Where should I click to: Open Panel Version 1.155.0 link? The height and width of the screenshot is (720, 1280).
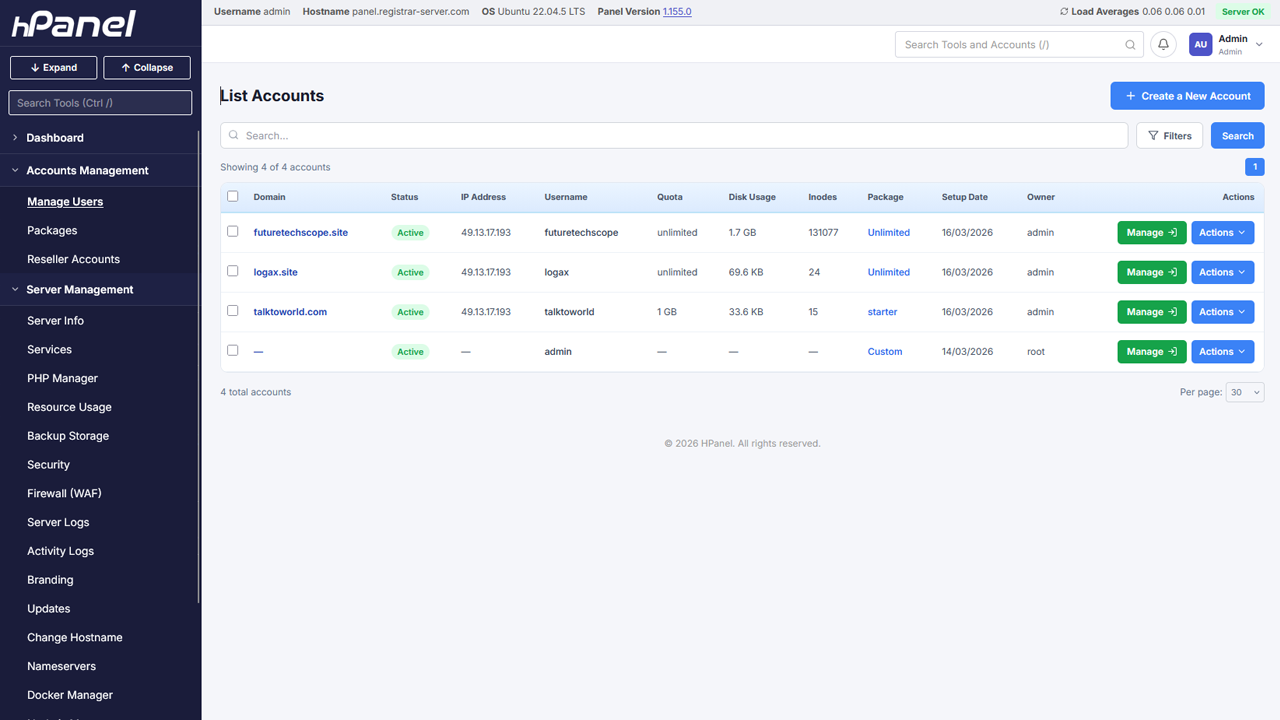[x=677, y=12]
